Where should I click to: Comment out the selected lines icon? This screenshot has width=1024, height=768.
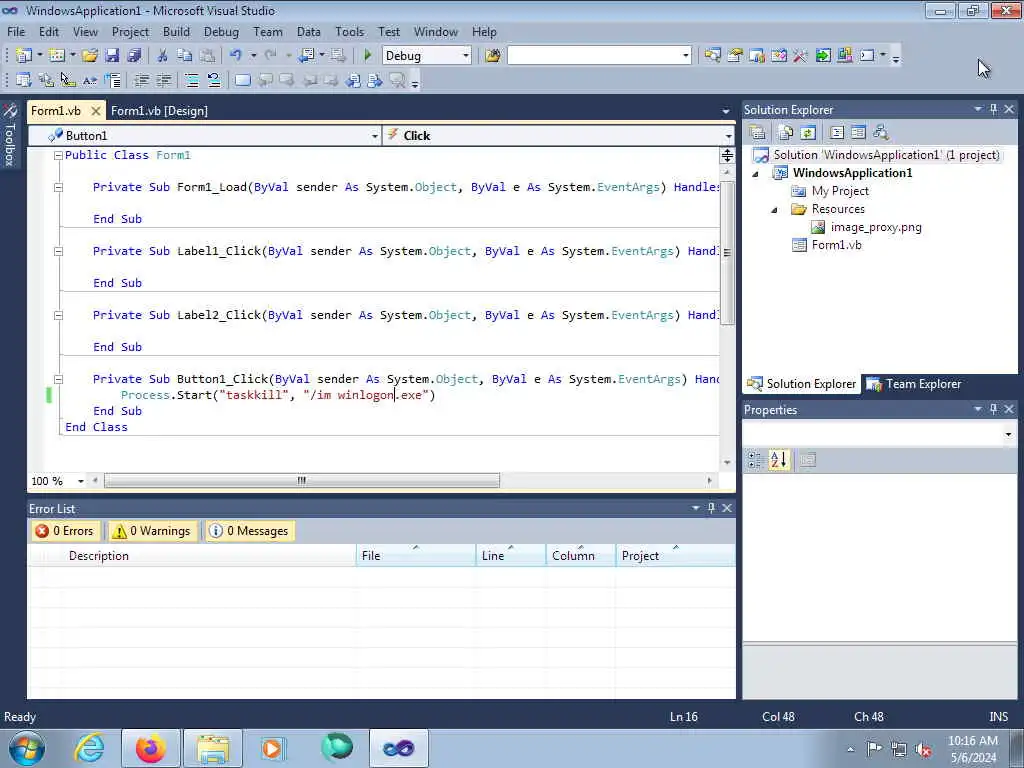pos(191,80)
